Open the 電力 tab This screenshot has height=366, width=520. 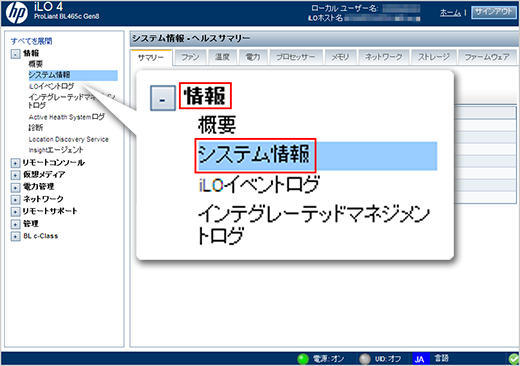click(x=253, y=57)
